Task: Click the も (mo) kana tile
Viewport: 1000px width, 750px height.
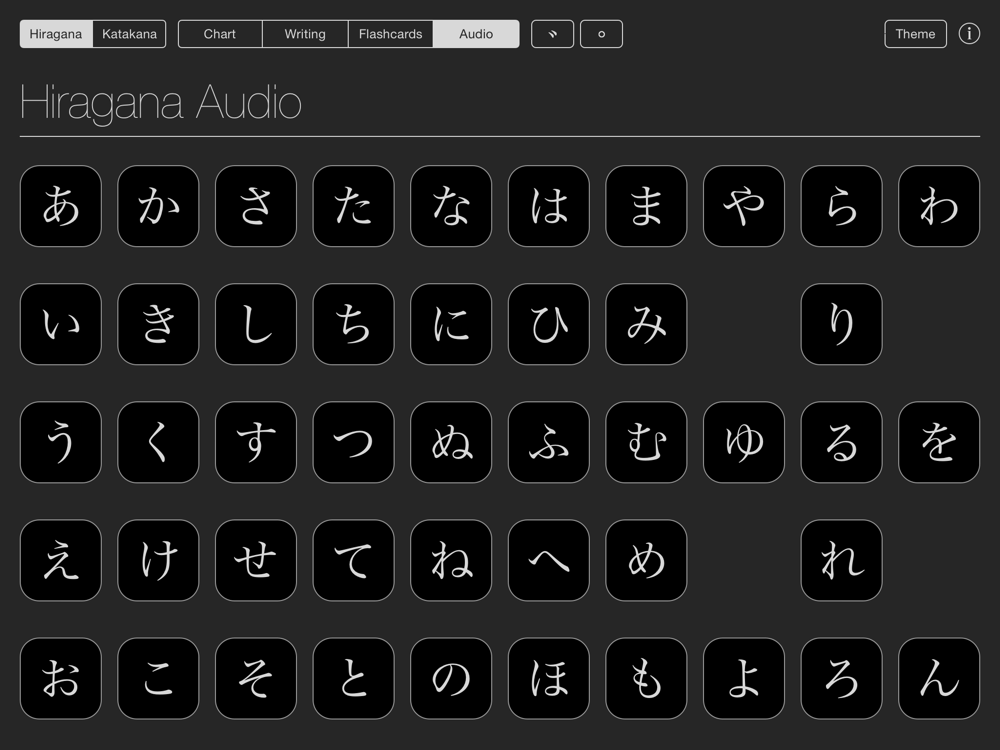Action: coord(646,678)
